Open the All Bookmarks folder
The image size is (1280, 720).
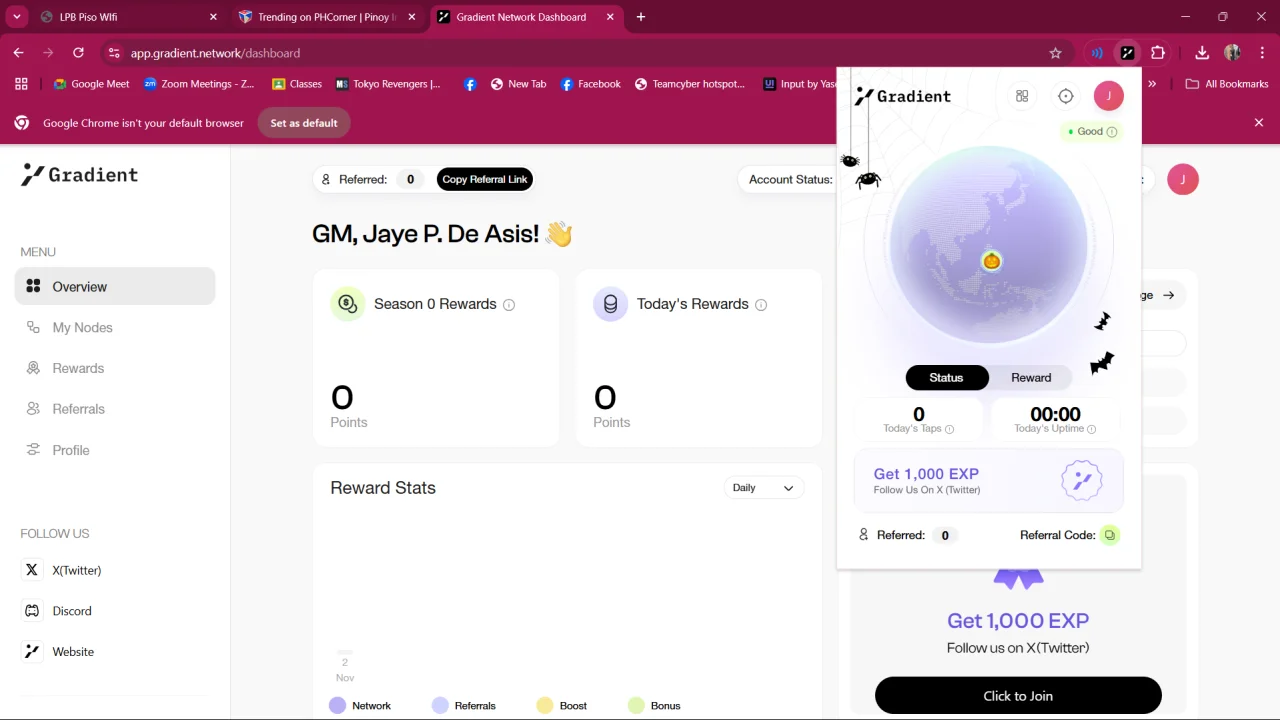pos(1227,84)
